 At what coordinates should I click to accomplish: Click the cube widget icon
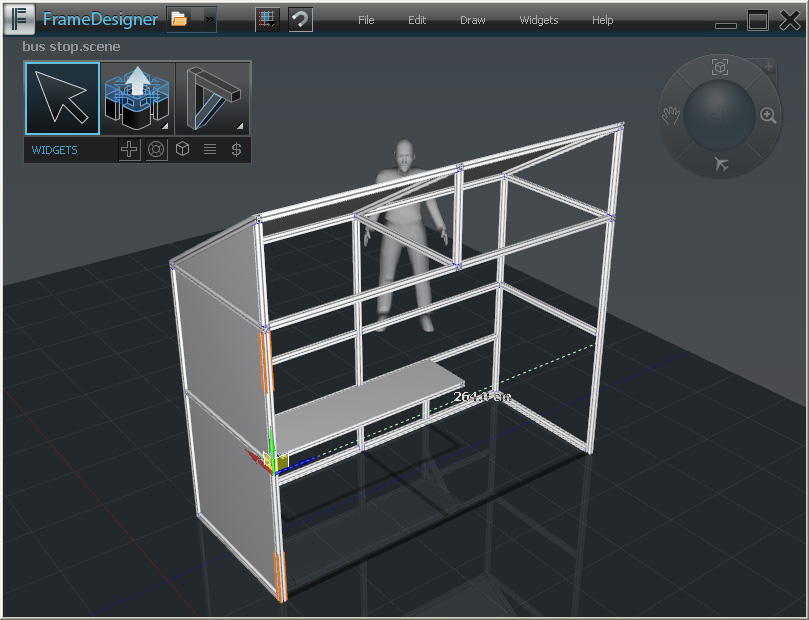(180, 149)
